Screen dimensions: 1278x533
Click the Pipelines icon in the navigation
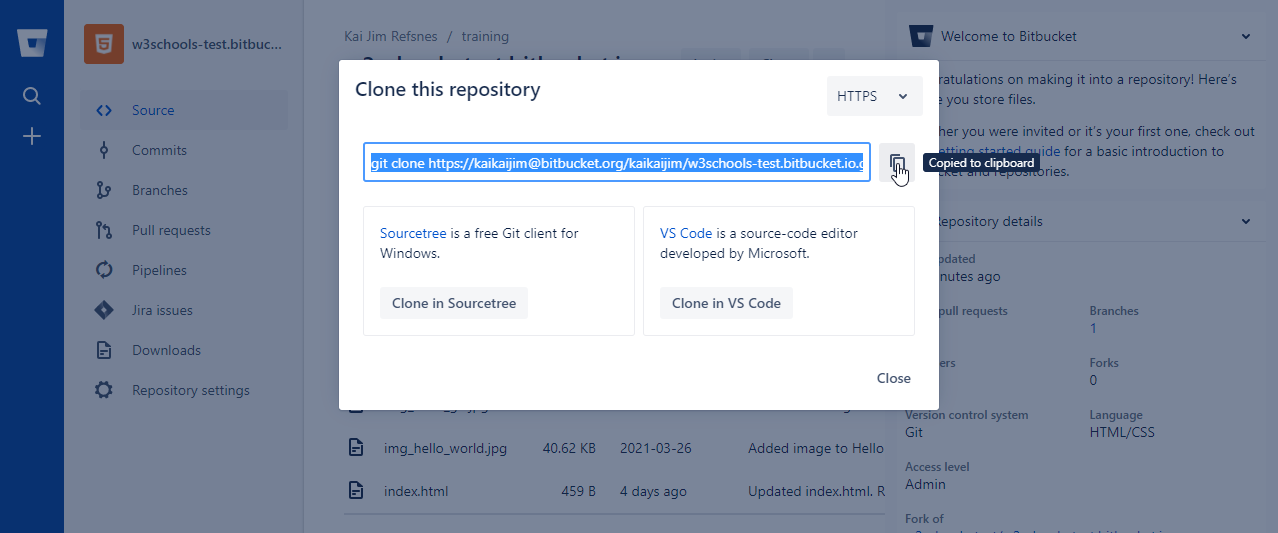pyautogui.click(x=104, y=270)
